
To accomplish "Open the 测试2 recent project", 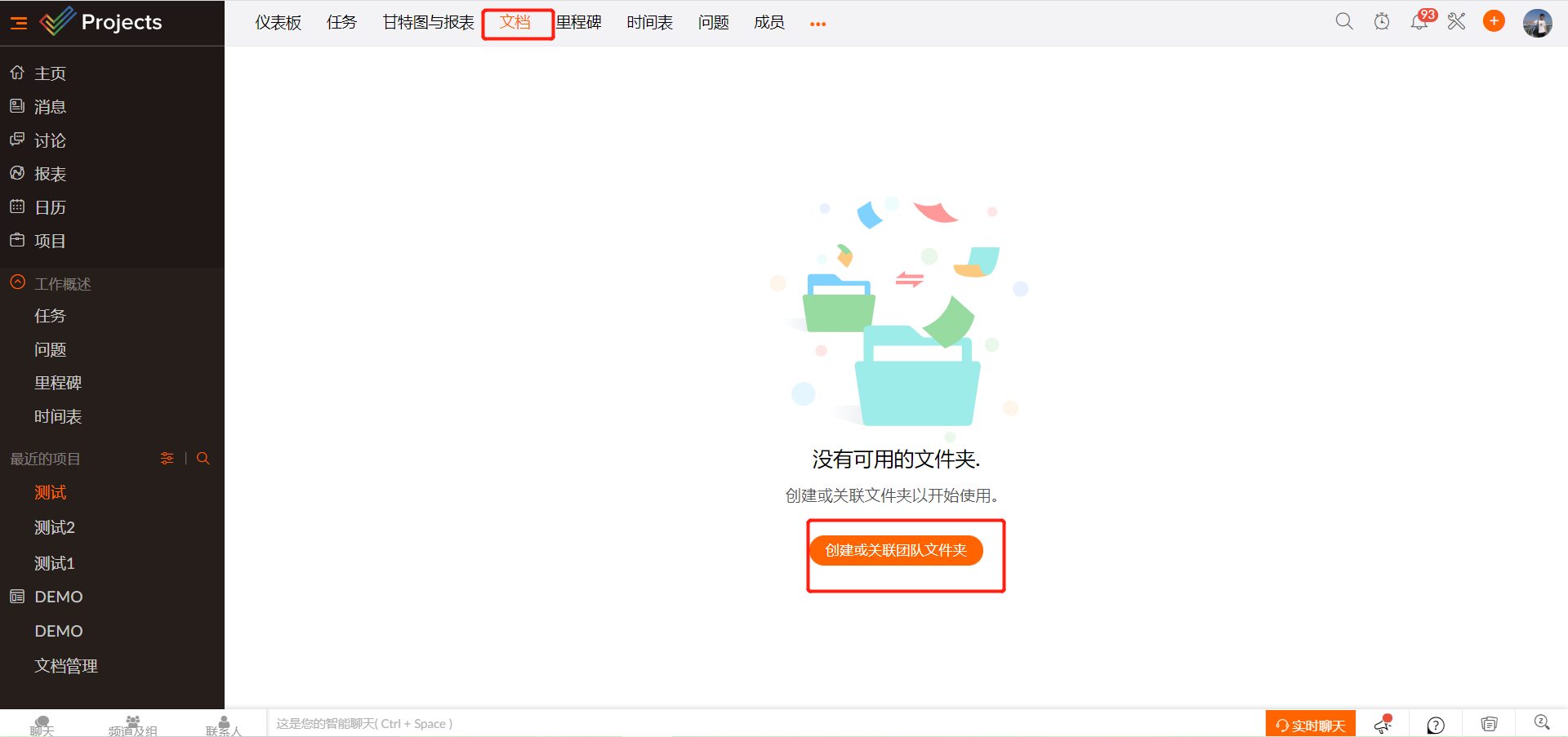I will tap(55, 528).
